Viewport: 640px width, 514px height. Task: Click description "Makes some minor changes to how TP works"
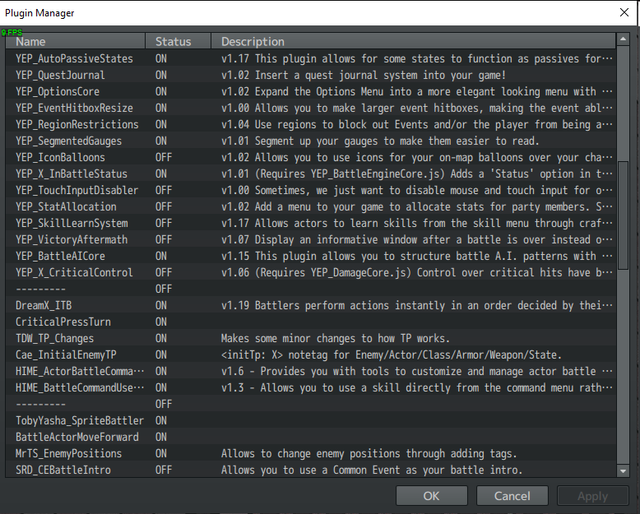pos(336,338)
